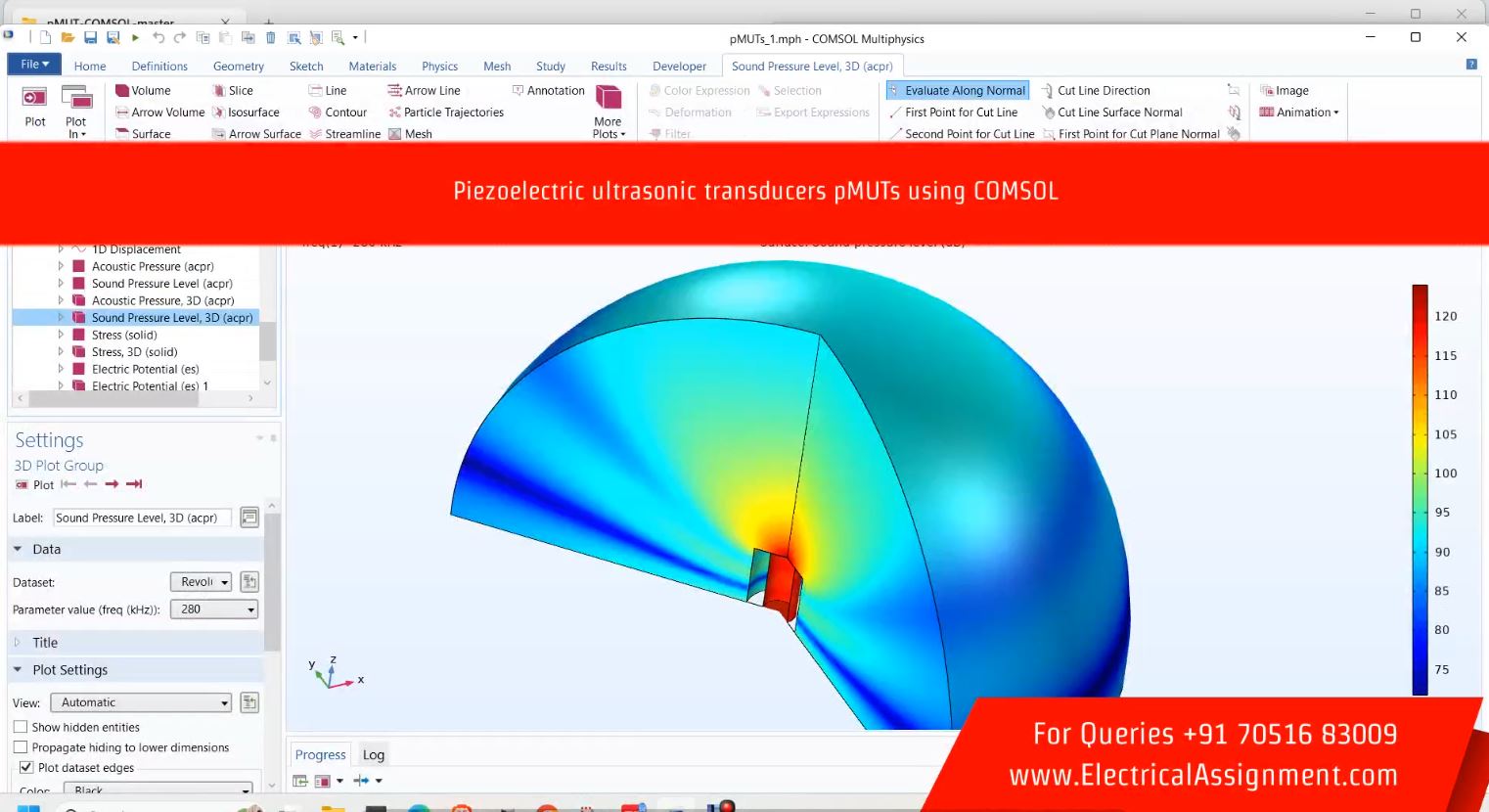Open the File menu

34,65
